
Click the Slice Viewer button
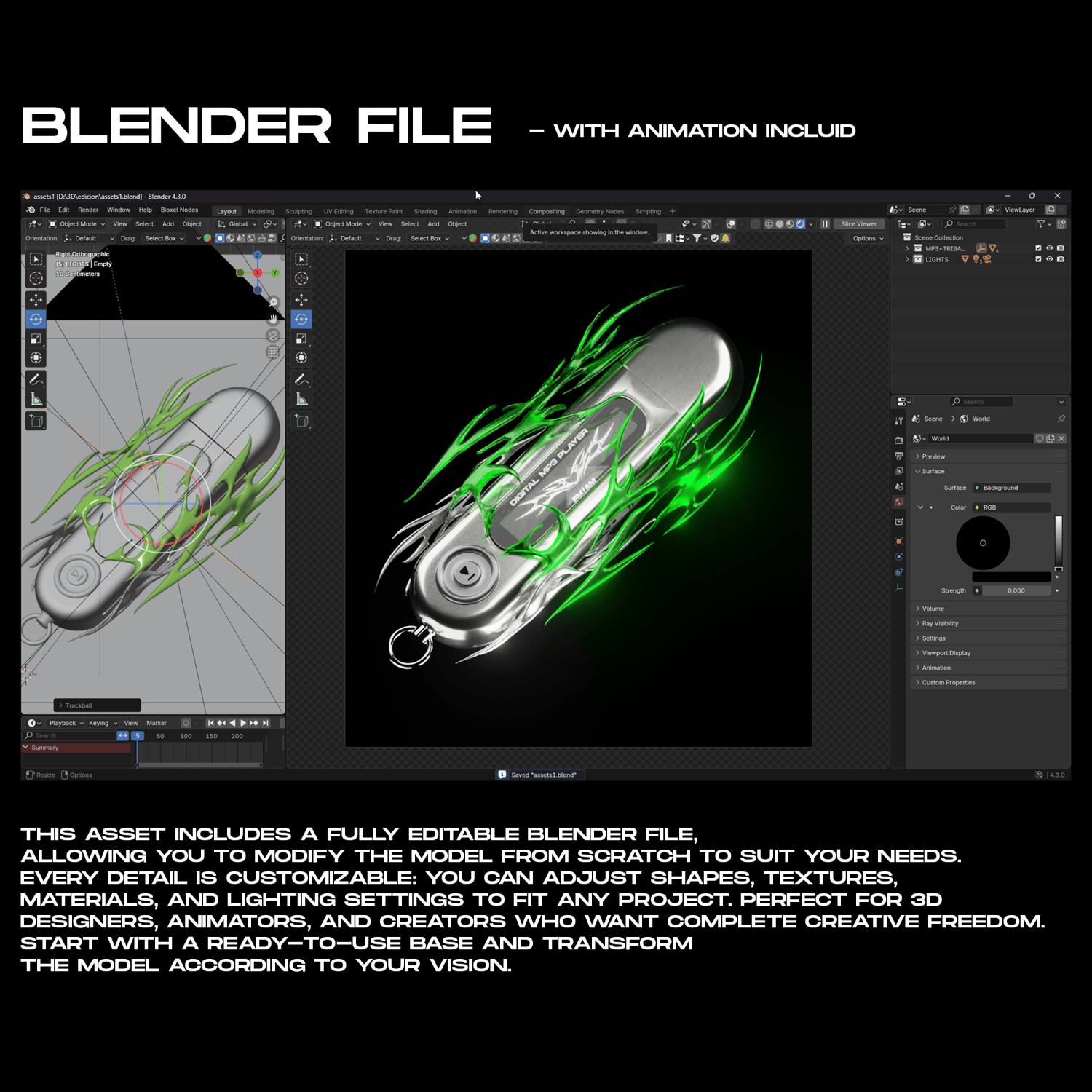[x=859, y=224]
